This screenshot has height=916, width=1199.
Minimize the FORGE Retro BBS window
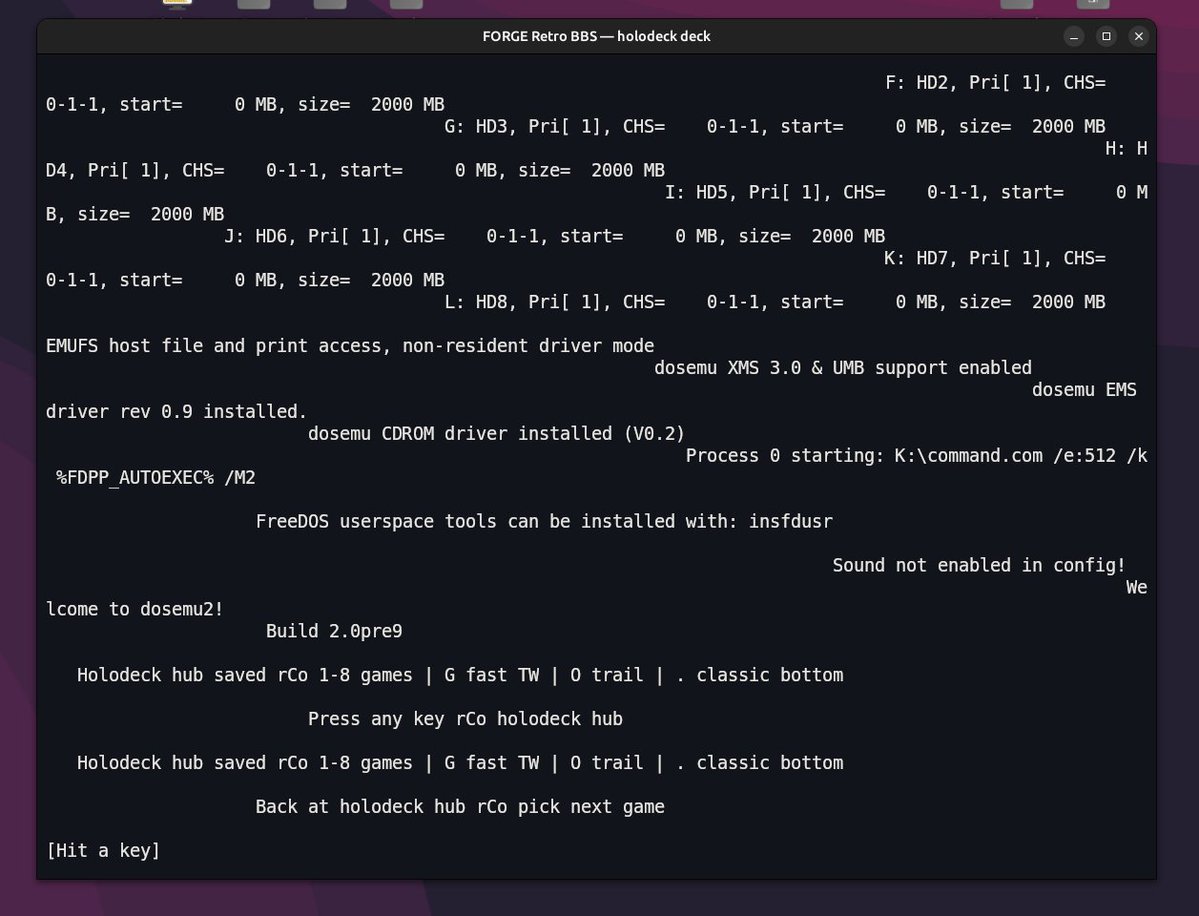point(1074,36)
